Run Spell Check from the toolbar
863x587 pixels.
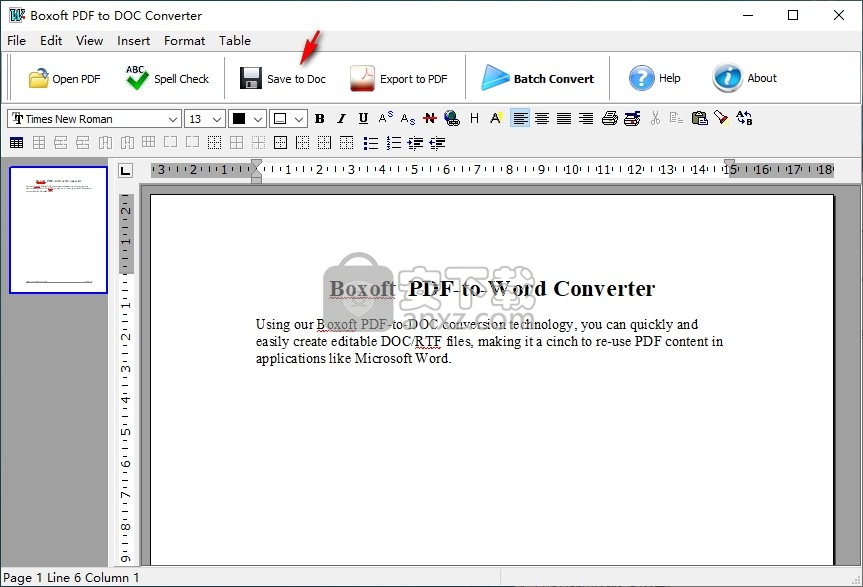click(x=167, y=79)
